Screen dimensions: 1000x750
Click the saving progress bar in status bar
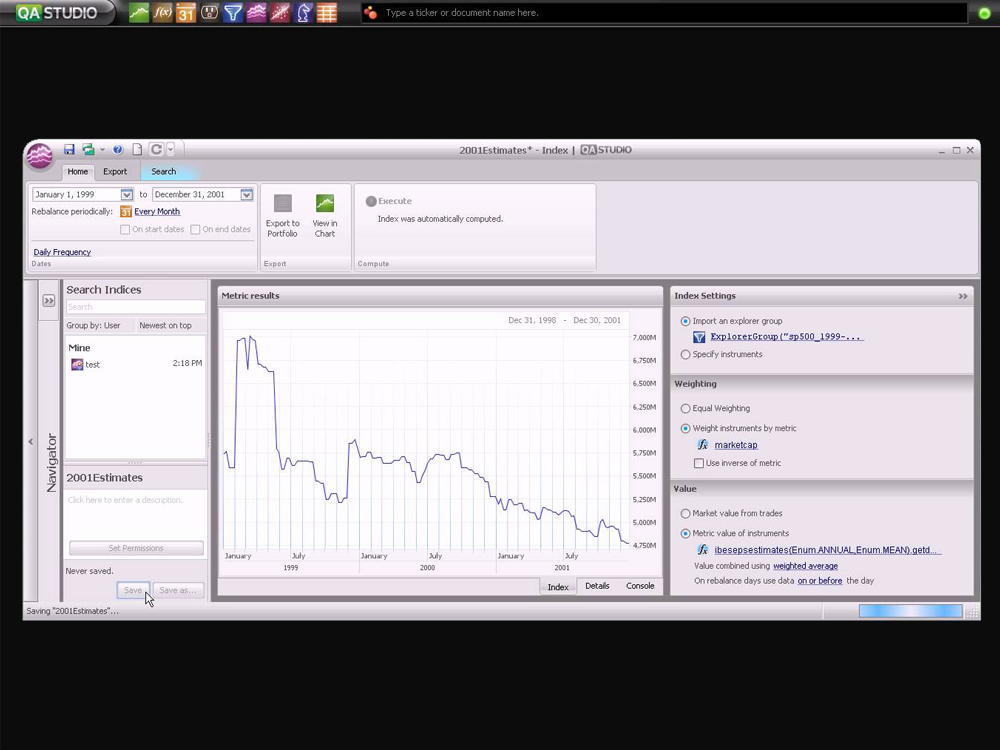pyautogui.click(x=910, y=612)
